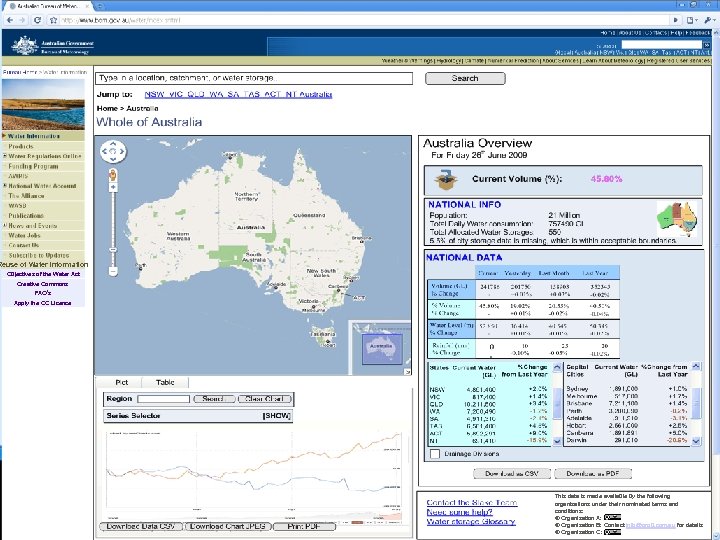Open Publications in the sidebar menu
This screenshot has height=540, width=720.
(26, 215)
